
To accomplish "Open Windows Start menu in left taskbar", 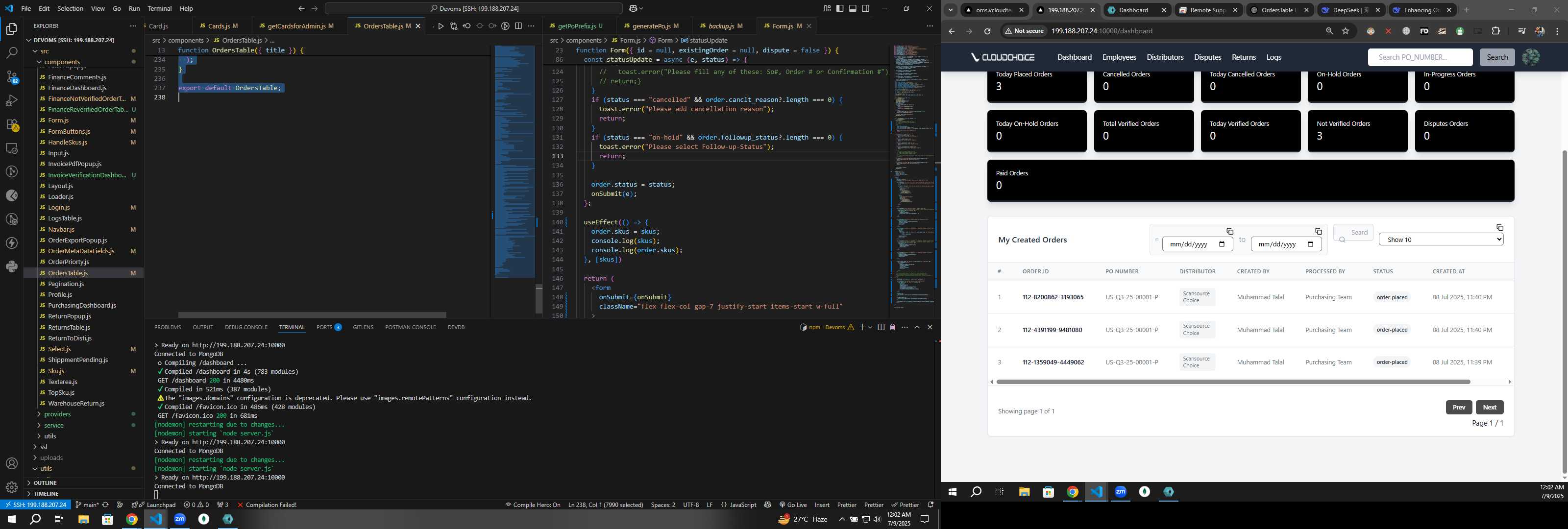I will [11, 519].
